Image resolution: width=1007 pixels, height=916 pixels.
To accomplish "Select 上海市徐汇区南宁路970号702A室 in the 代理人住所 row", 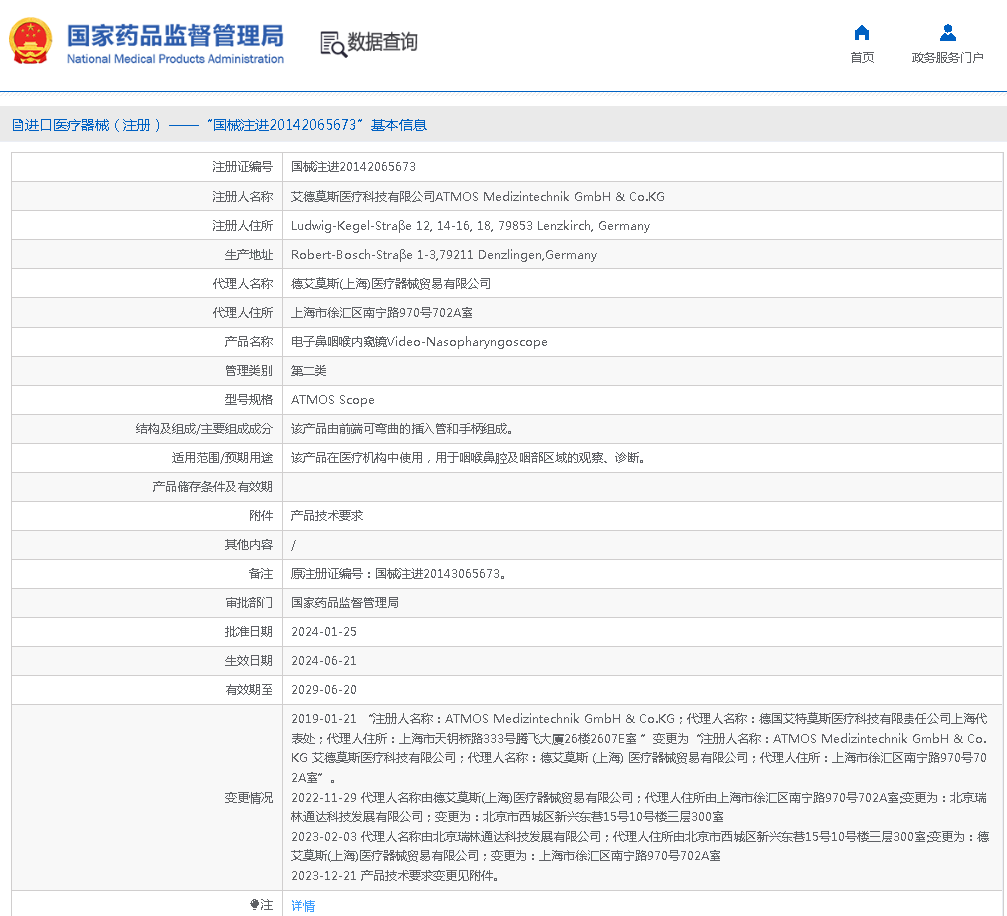I will point(381,313).
